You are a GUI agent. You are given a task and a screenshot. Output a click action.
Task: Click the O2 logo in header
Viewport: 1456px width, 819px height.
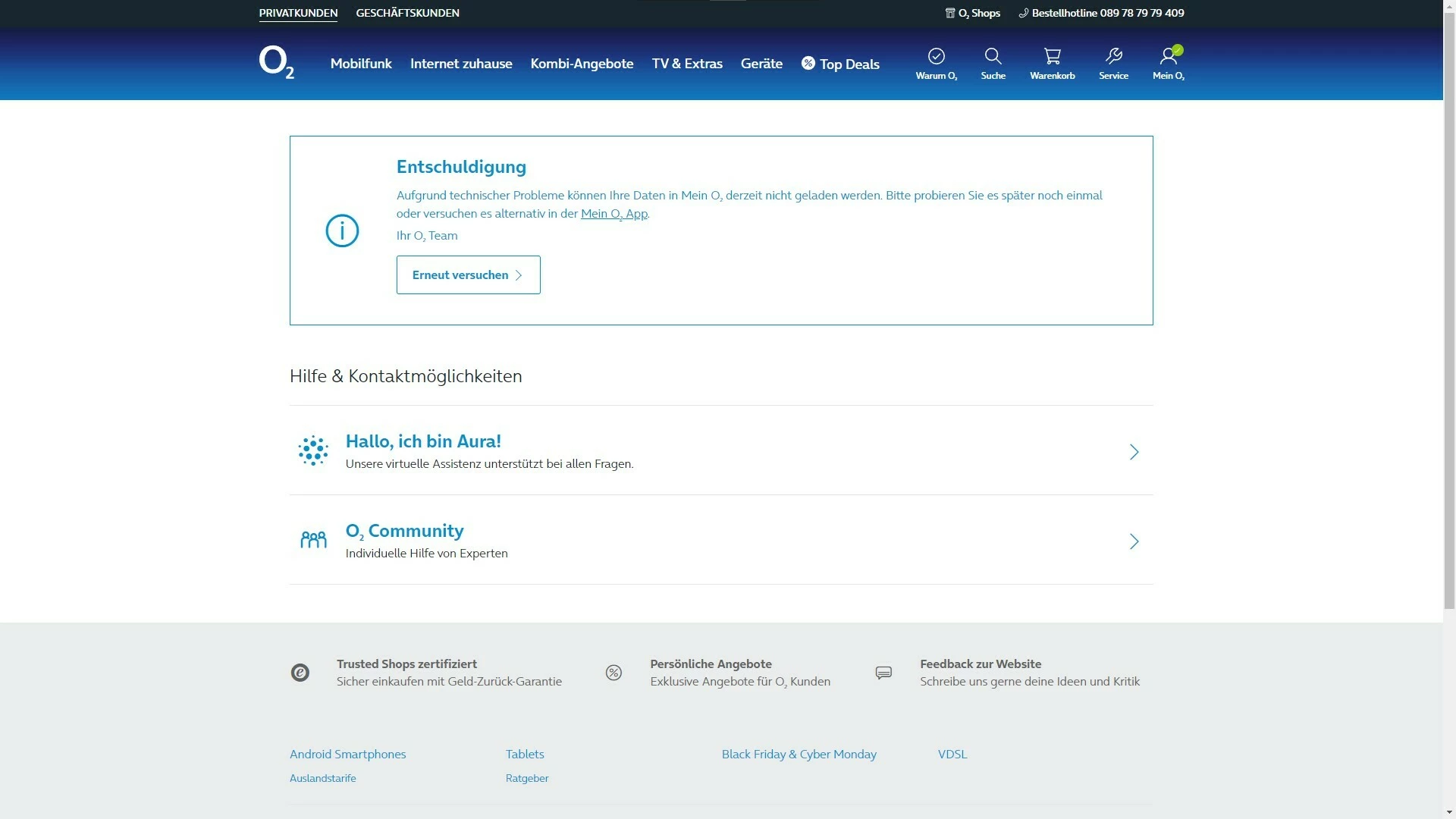click(276, 62)
